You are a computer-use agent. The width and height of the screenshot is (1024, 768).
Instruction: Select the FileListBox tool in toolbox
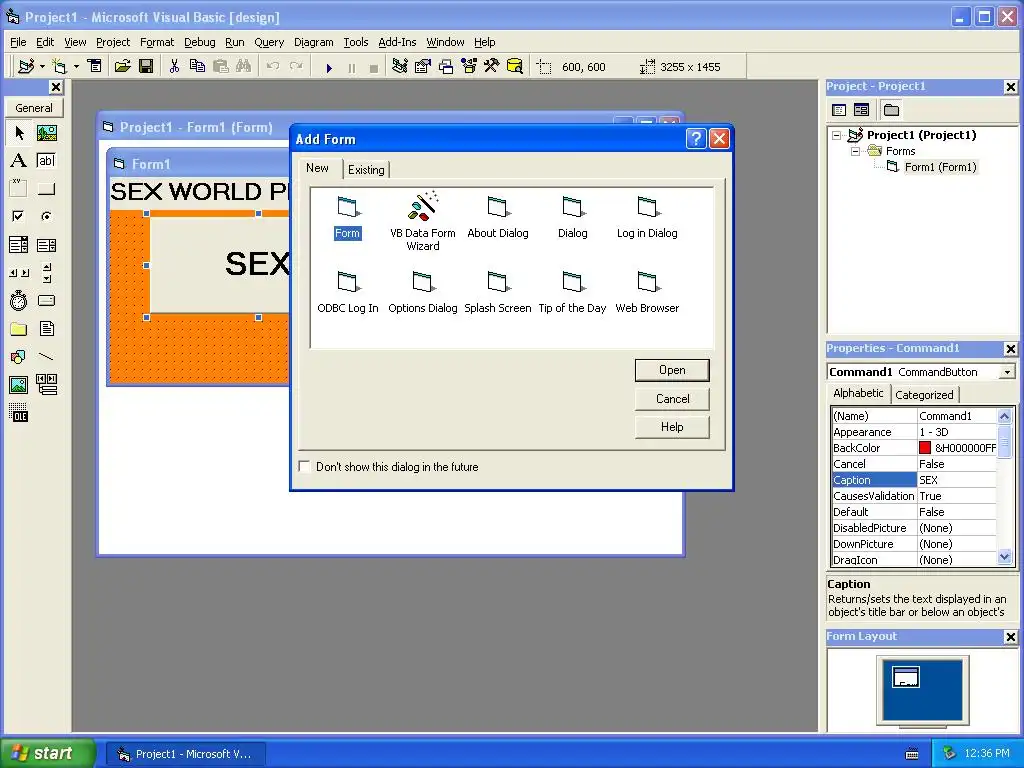coord(46,328)
